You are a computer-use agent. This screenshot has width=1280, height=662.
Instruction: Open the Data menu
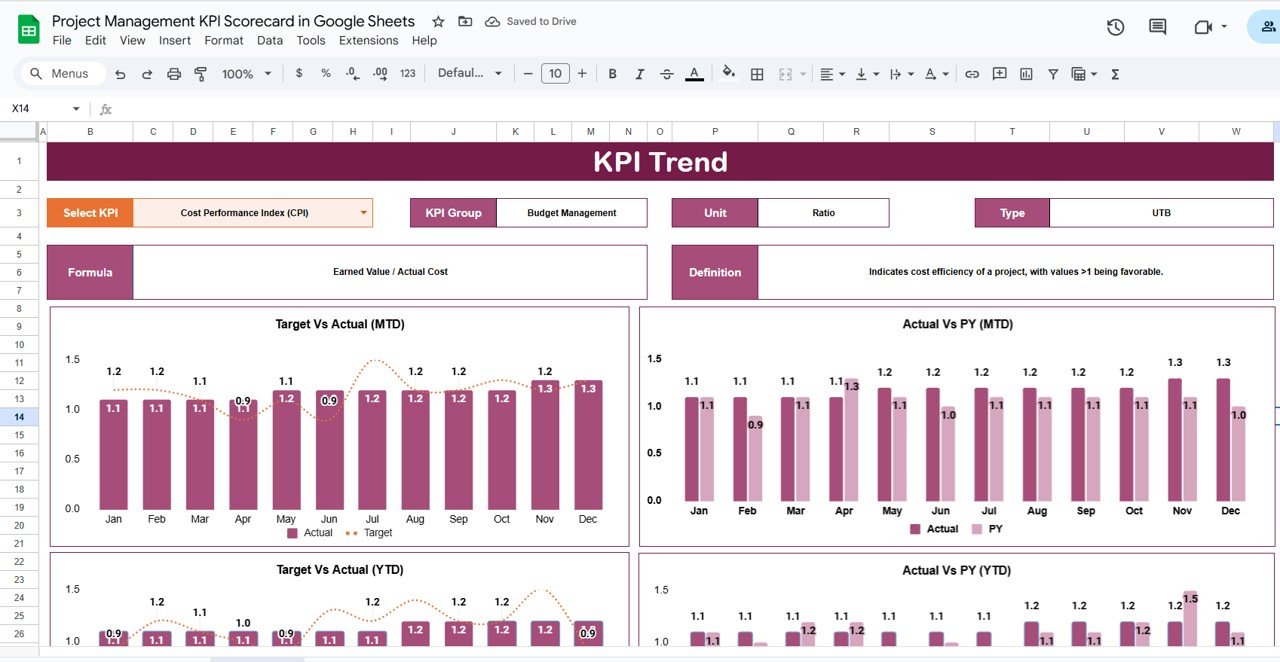click(269, 40)
